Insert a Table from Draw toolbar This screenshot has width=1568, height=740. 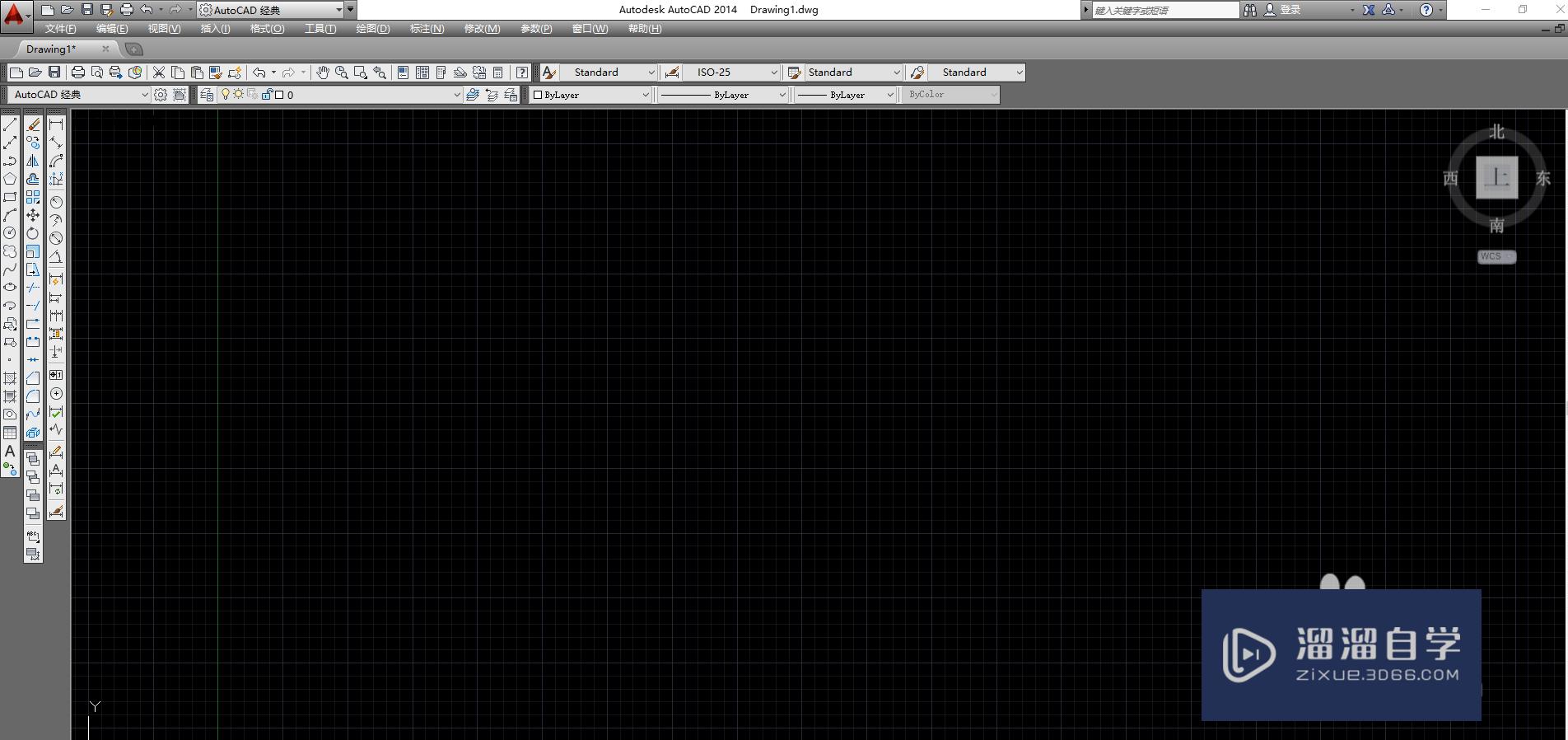[10, 433]
